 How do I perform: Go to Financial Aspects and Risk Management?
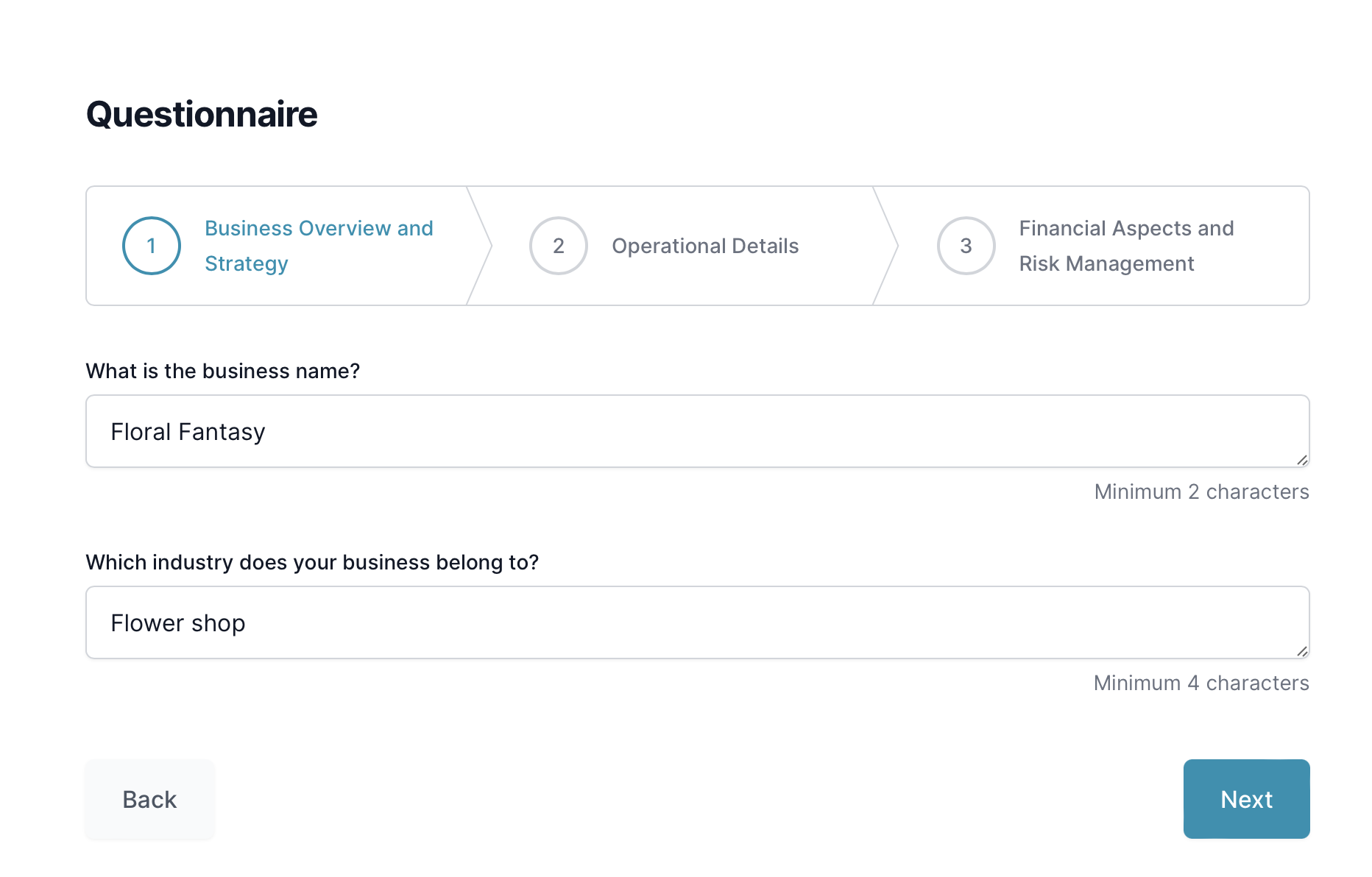(1125, 246)
